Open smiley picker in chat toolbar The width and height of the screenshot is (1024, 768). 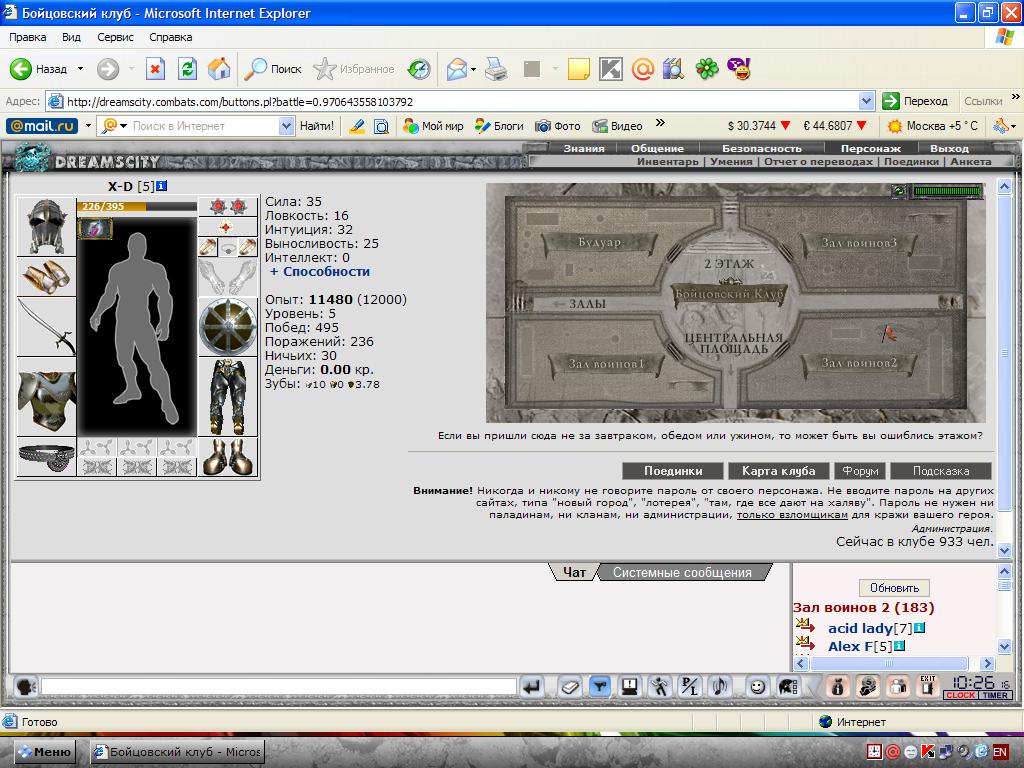tap(756, 686)
